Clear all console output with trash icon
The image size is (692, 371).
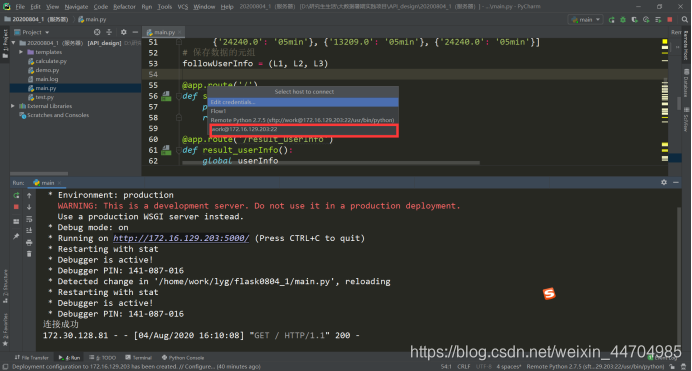[x=29, y=254]
